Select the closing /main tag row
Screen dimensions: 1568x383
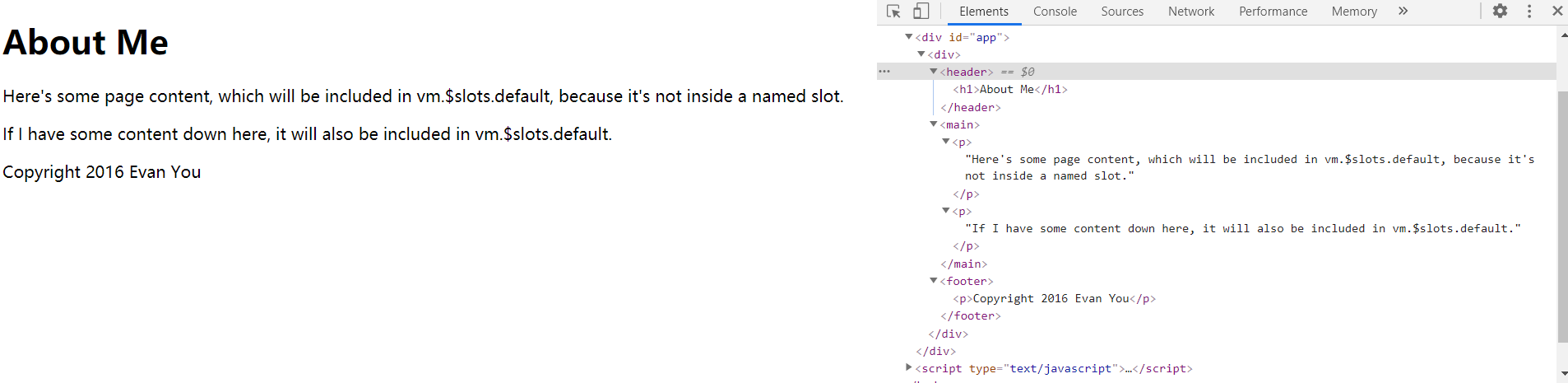pos(964,264)
